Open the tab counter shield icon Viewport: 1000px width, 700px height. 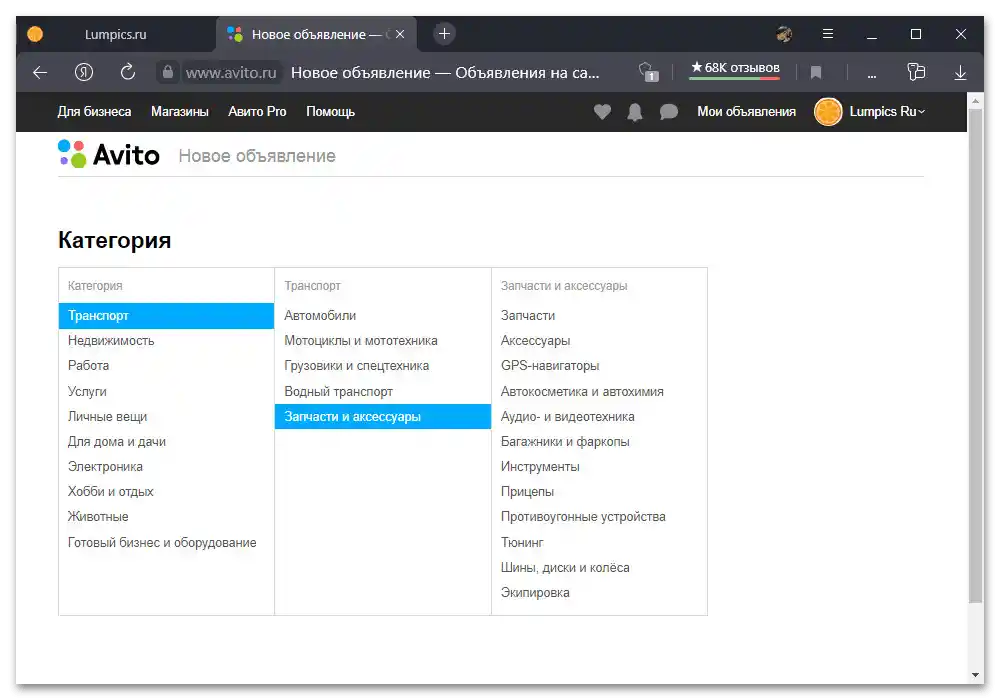(x=648, y=72)
